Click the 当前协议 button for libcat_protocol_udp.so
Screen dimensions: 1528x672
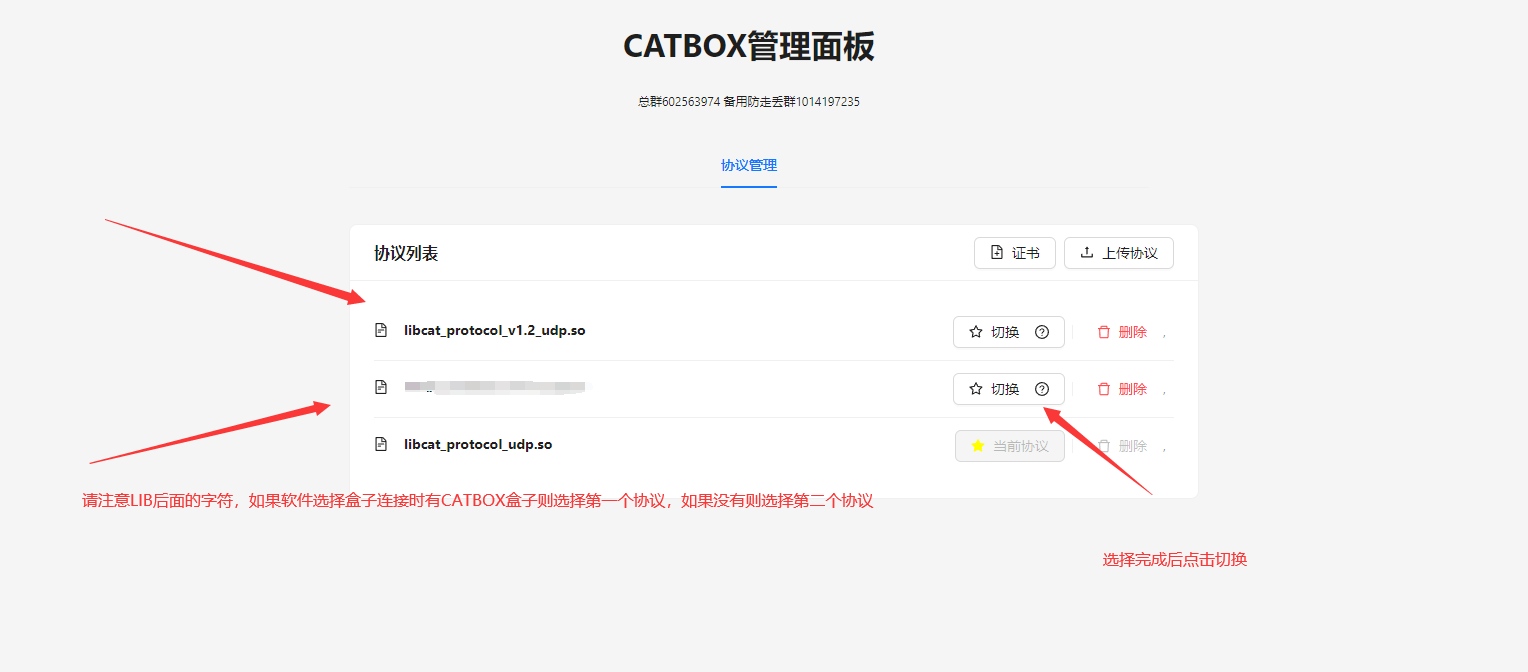tap(1010, 446)
